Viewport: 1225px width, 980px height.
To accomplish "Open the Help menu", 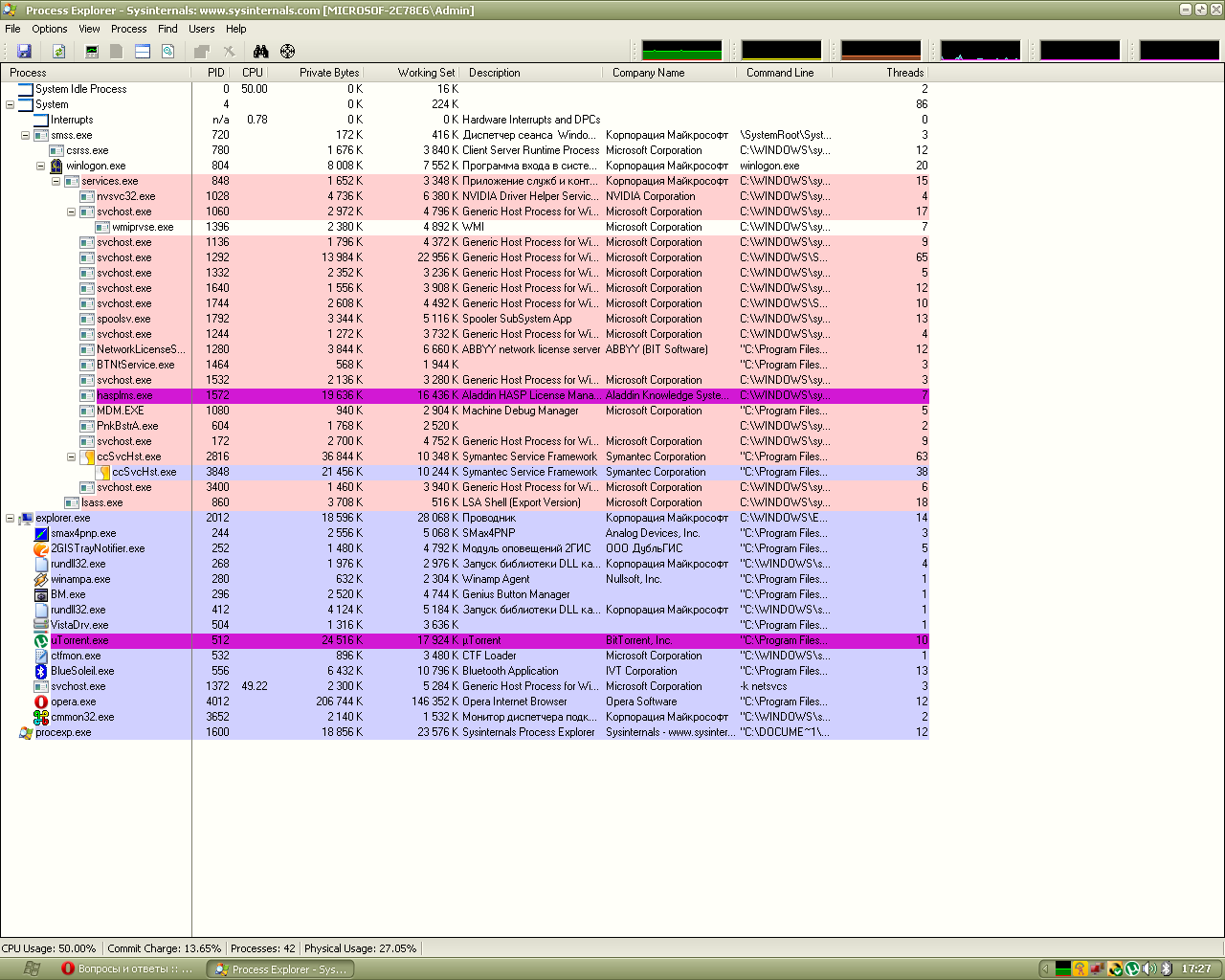I will coord(235,29).
